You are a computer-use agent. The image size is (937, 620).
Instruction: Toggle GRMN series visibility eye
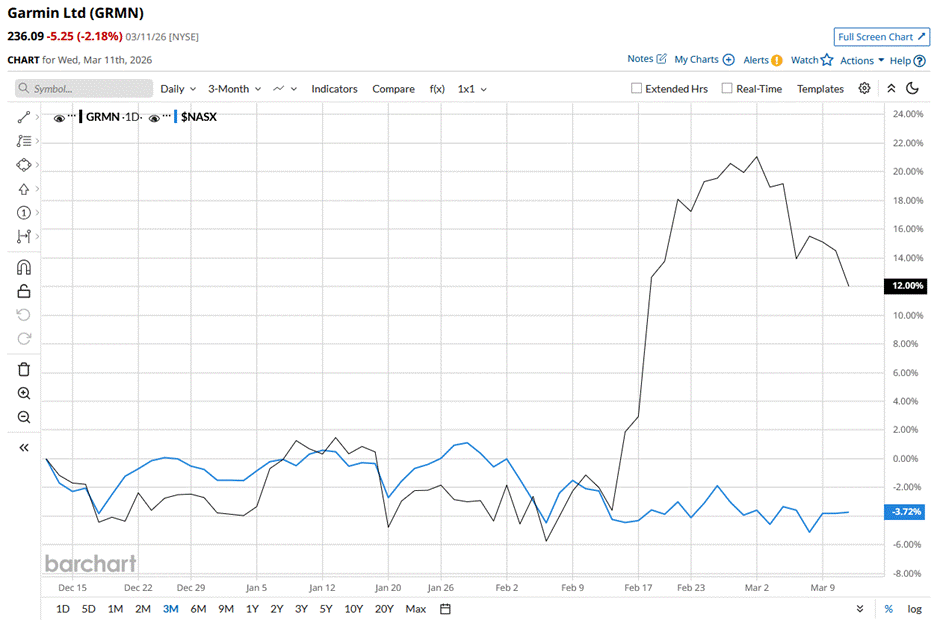click(x=59, y=118)
